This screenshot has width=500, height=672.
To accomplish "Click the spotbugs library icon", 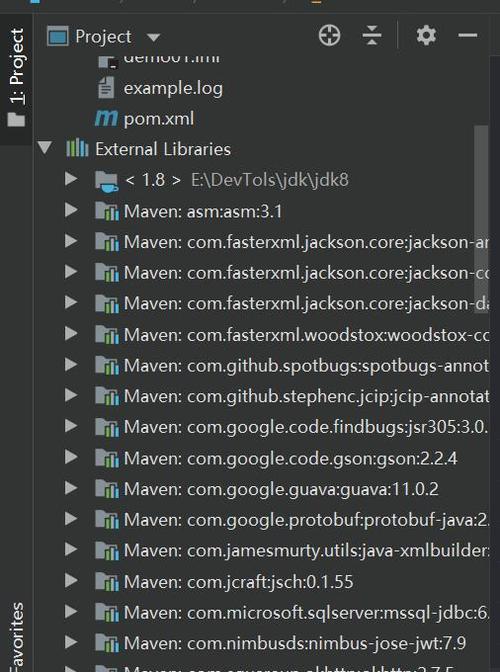I will tap(106, 365).
